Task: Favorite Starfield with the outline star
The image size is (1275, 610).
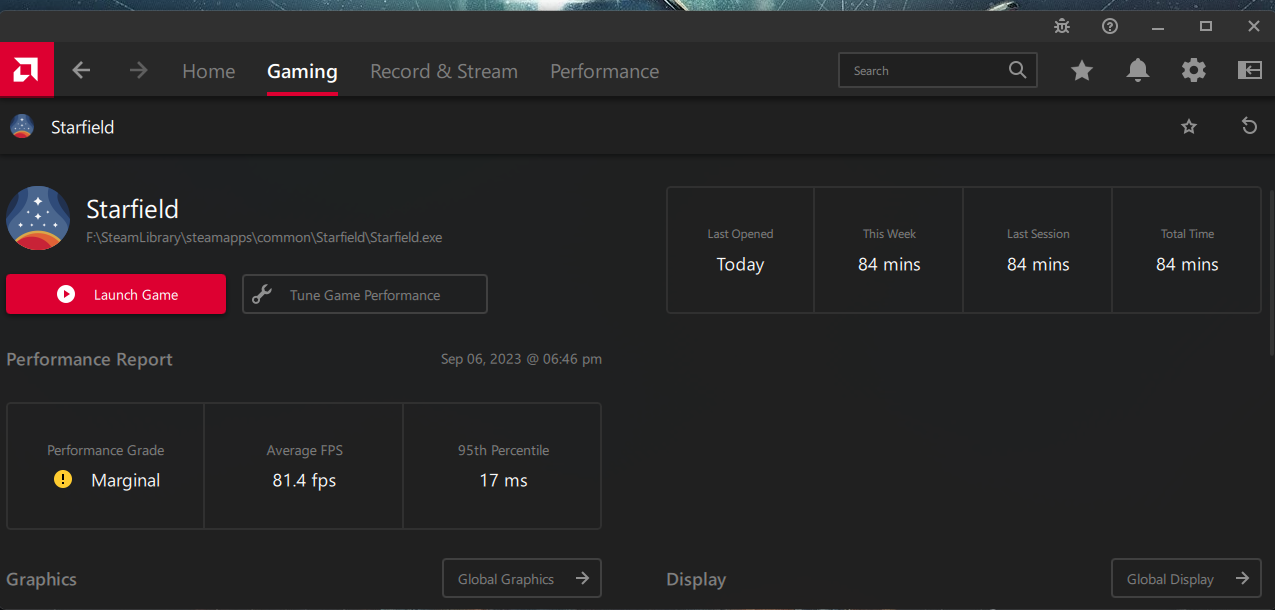Action: pos(1189,126)
